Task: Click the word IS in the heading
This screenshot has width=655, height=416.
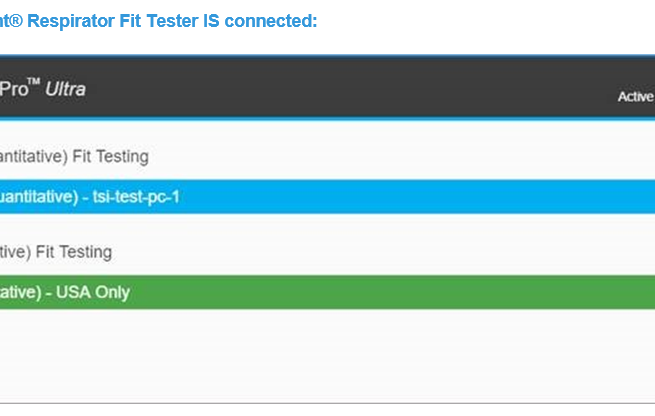Action: 211,21
